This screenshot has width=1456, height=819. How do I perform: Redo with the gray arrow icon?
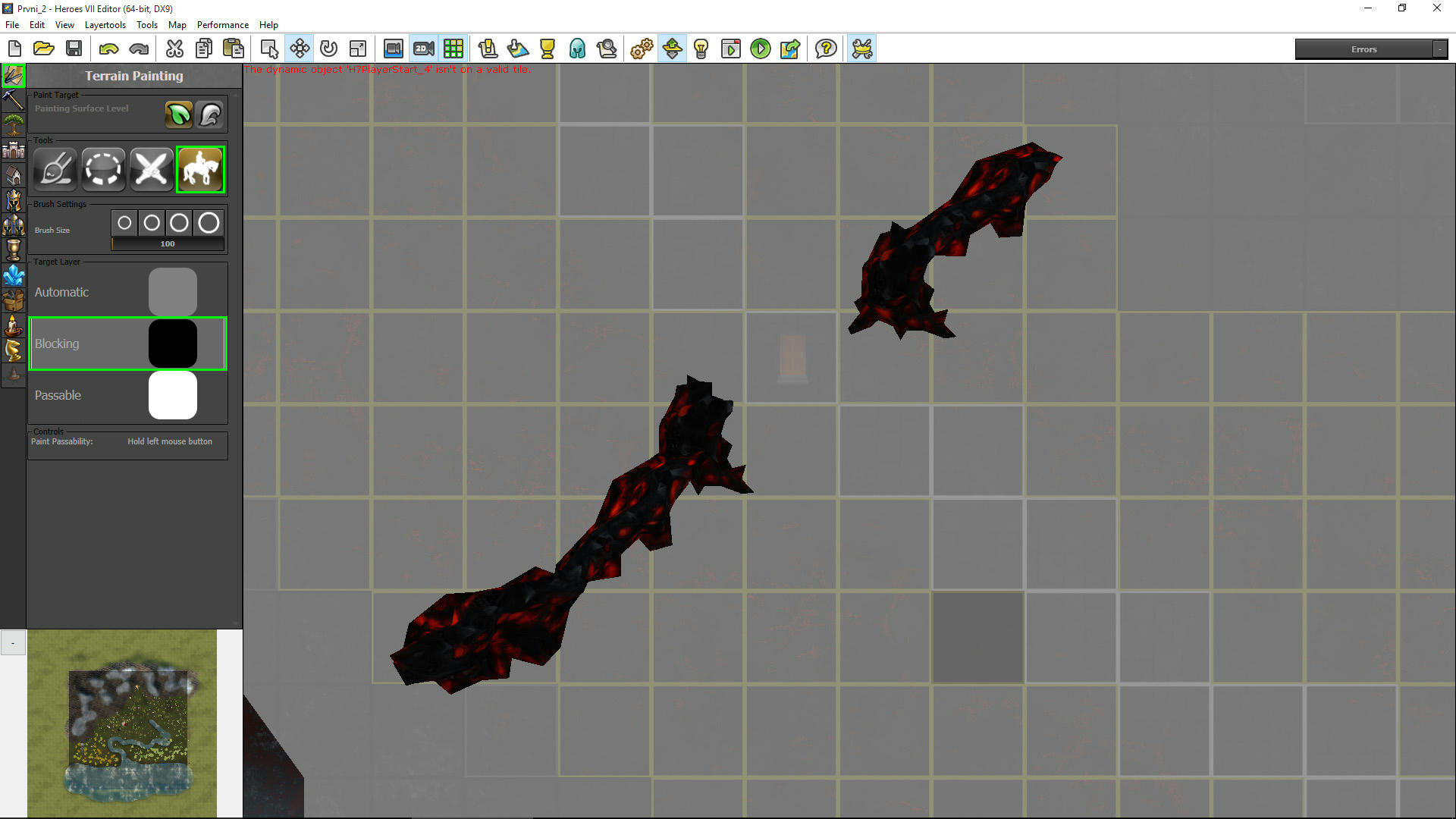coord(139,49)
